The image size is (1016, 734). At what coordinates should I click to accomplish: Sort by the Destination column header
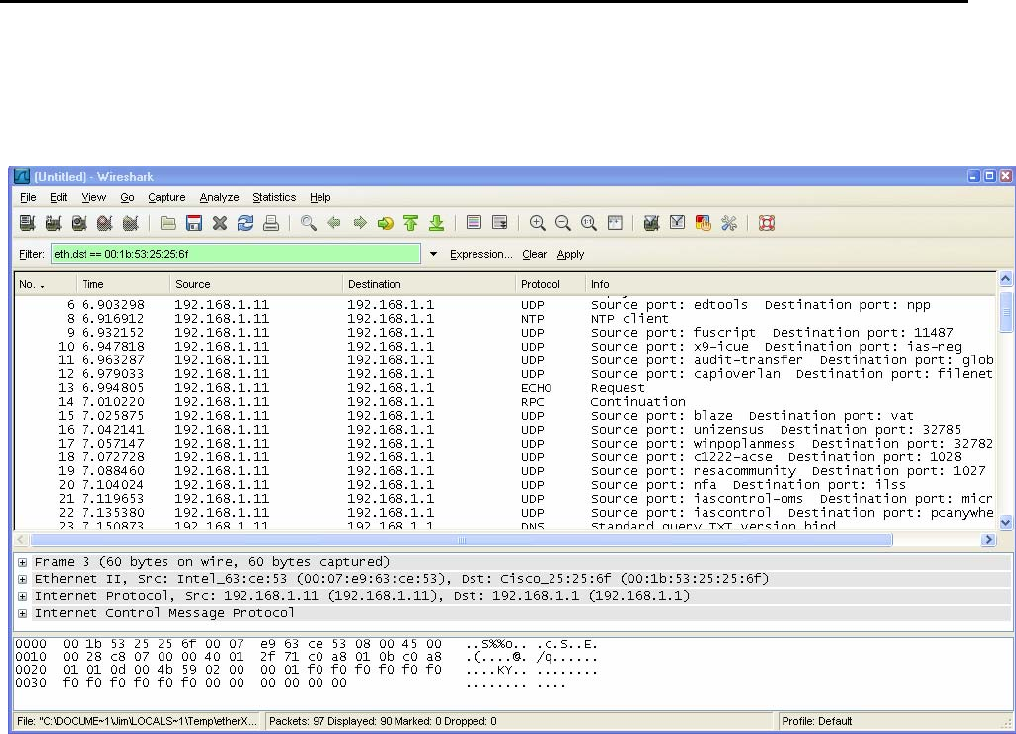428,284
